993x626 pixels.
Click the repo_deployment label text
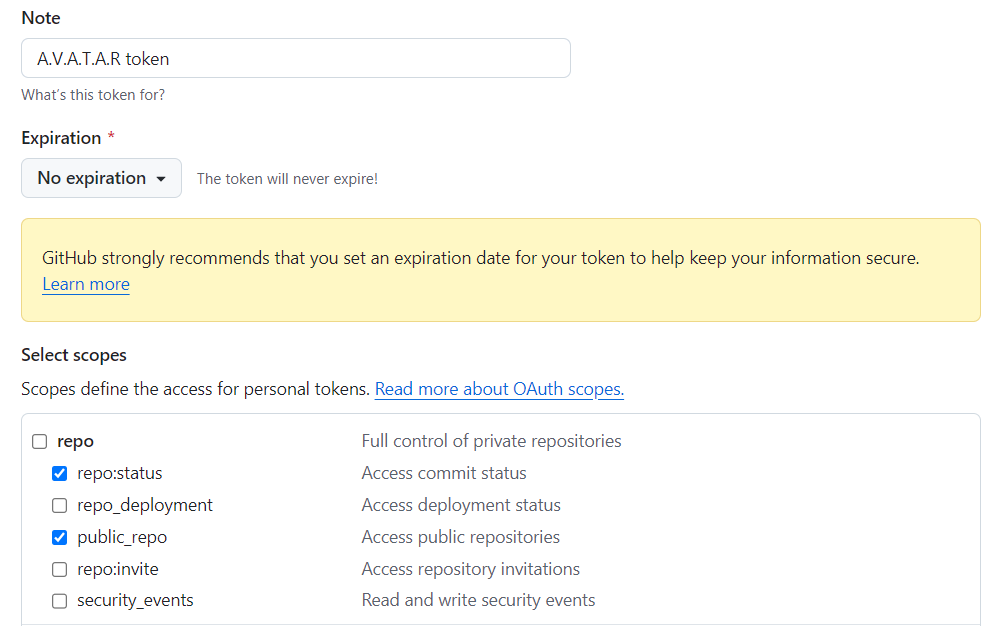[x=145, y=506]
